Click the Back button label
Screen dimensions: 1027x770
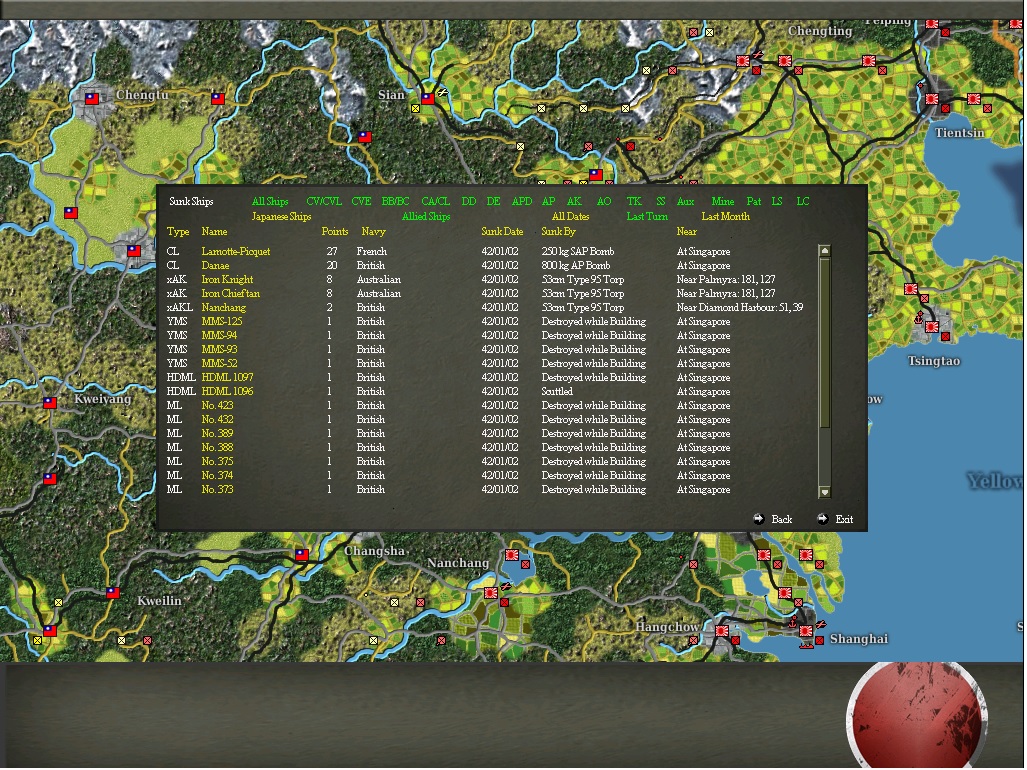tap(781, 520)
